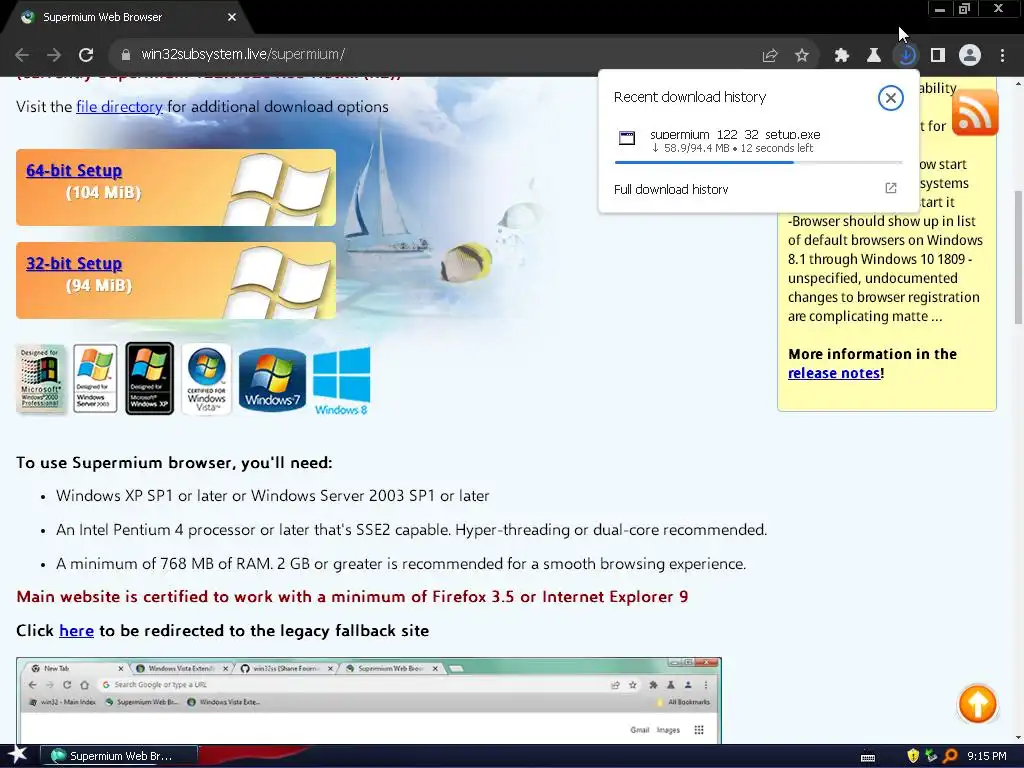Click the 9:15 PM clock

[x=987, y=756]
